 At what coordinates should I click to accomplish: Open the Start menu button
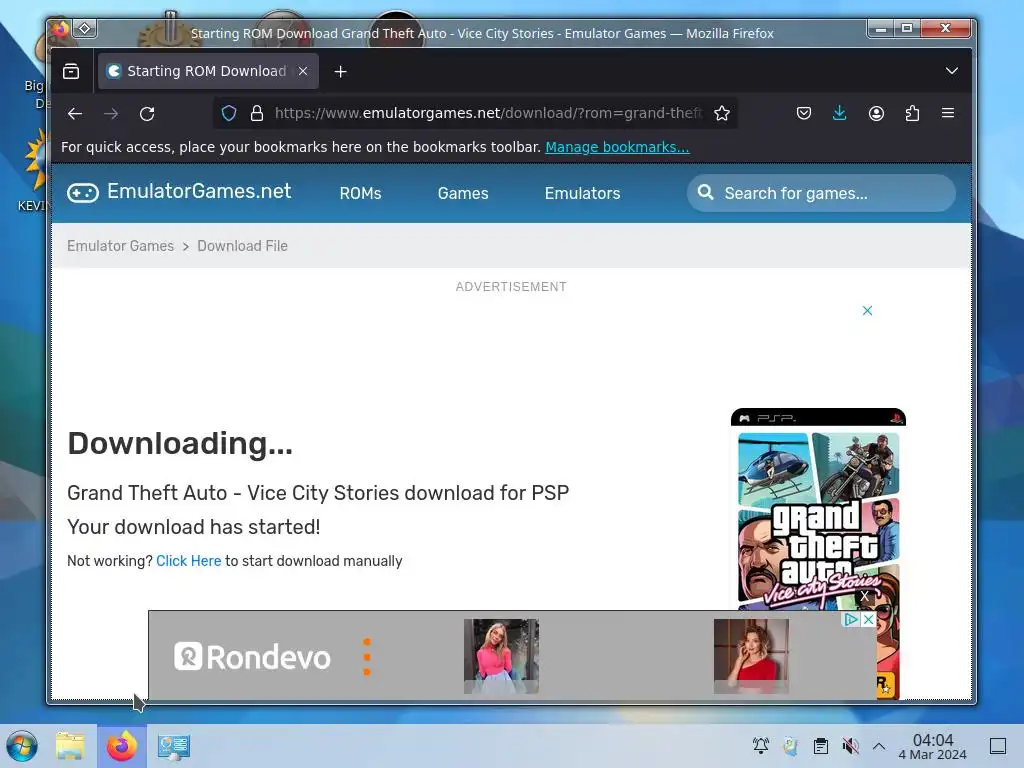[x=22, y=746]
